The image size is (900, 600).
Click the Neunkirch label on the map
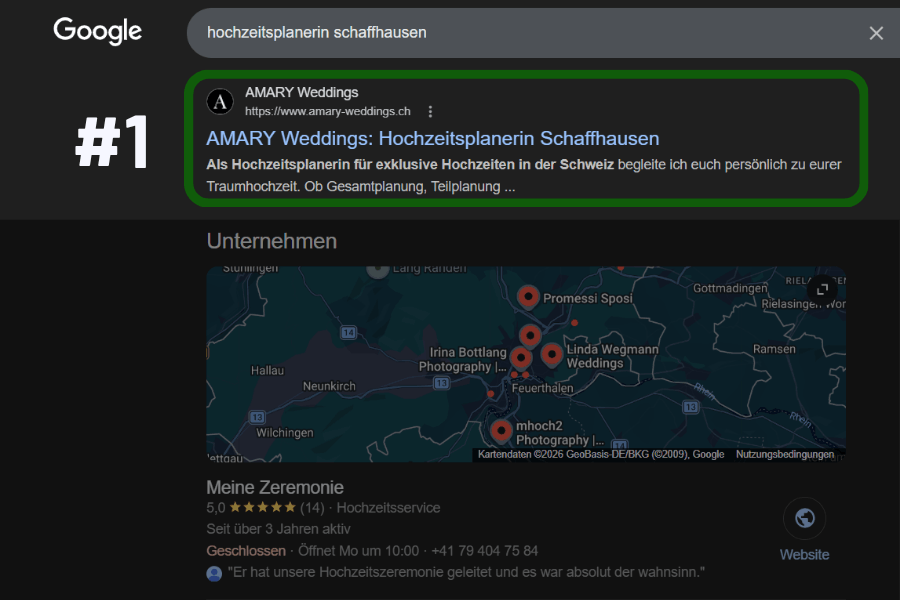pyautogui.click(x=329, y=386)
